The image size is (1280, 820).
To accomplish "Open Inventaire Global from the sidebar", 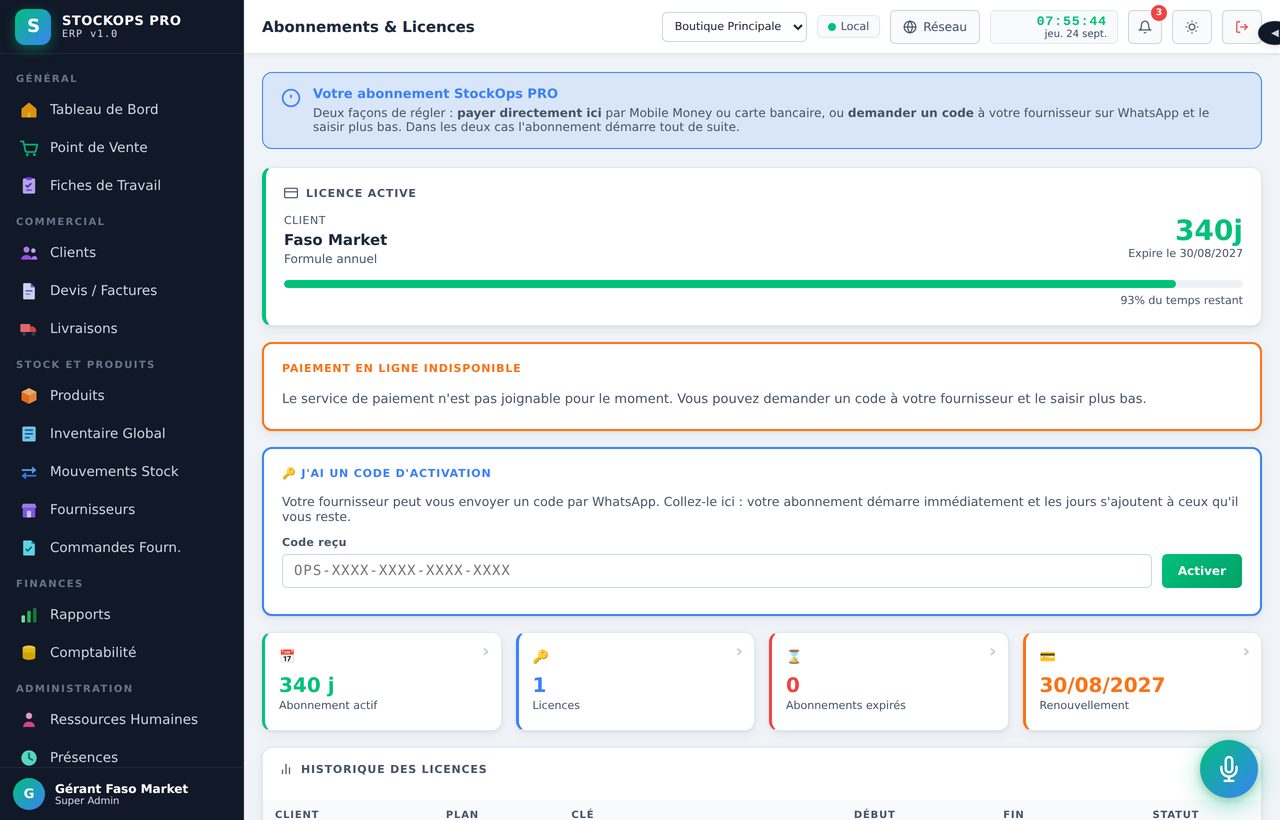I will coord(122,434).
